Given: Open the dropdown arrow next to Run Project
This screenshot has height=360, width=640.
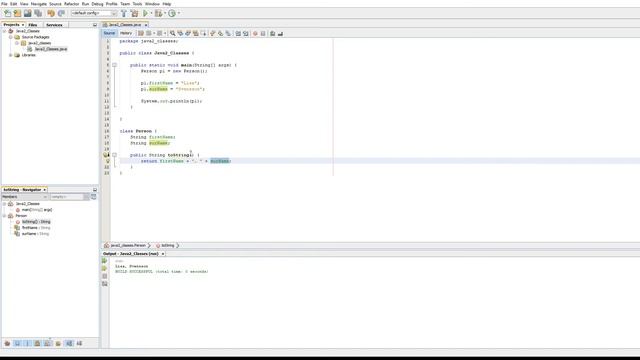Looking at the screenshot, I should [x=151, y=13].
